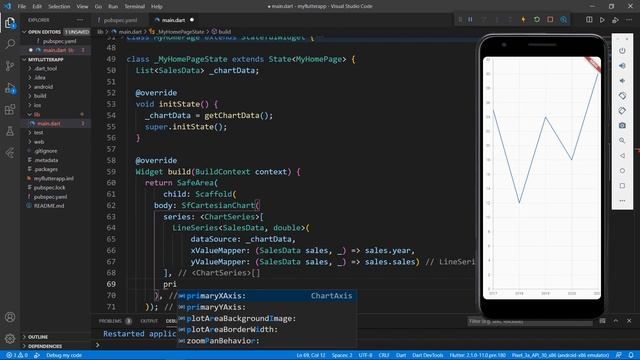
Task: Open the Help menu
Action: [x=157, y=6]
